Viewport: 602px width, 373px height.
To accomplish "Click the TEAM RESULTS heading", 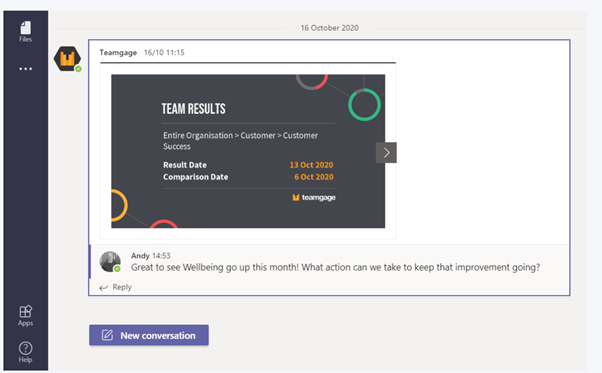I will [x=194, y=109].
